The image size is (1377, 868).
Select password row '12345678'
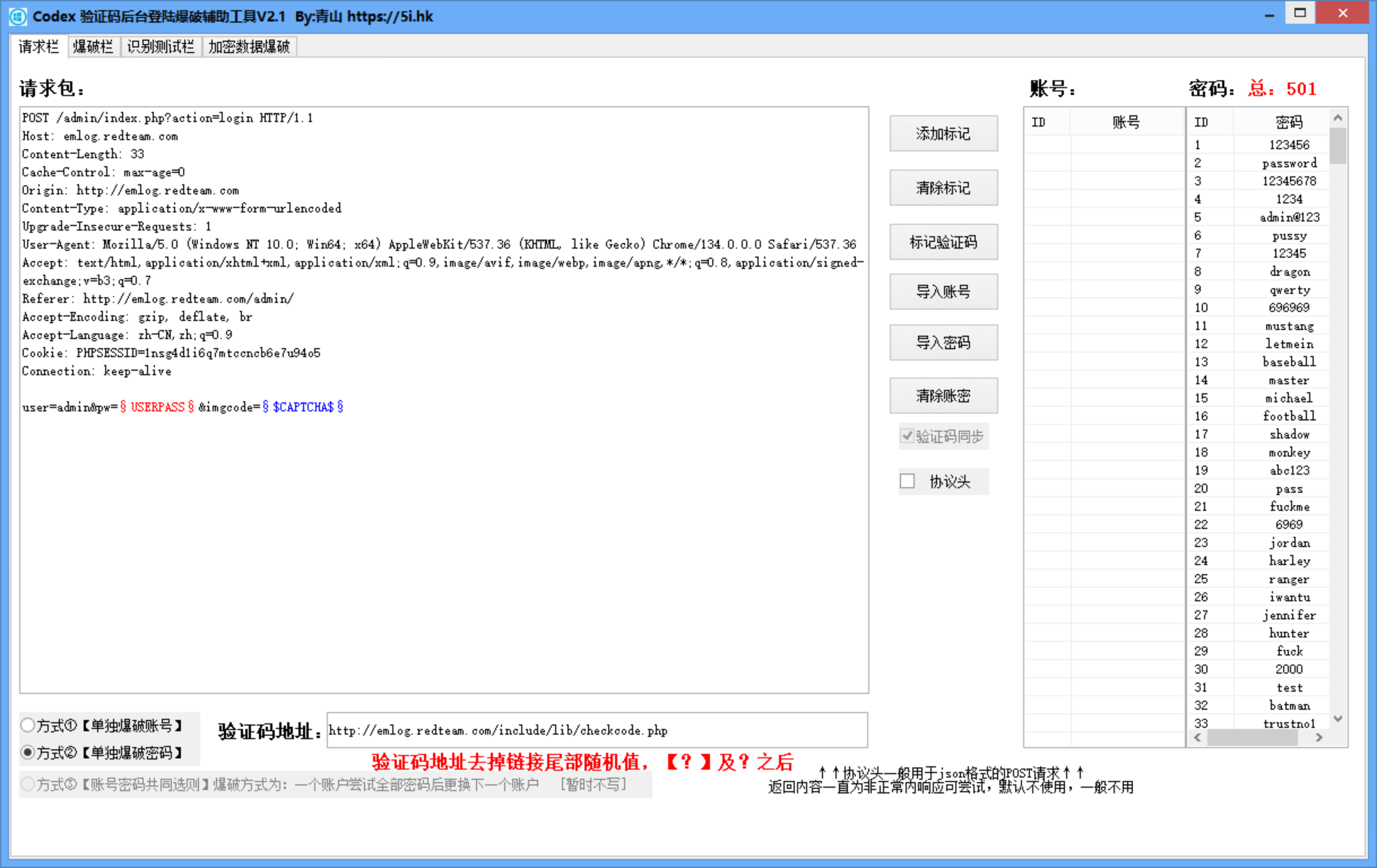tap(1259, 181)
